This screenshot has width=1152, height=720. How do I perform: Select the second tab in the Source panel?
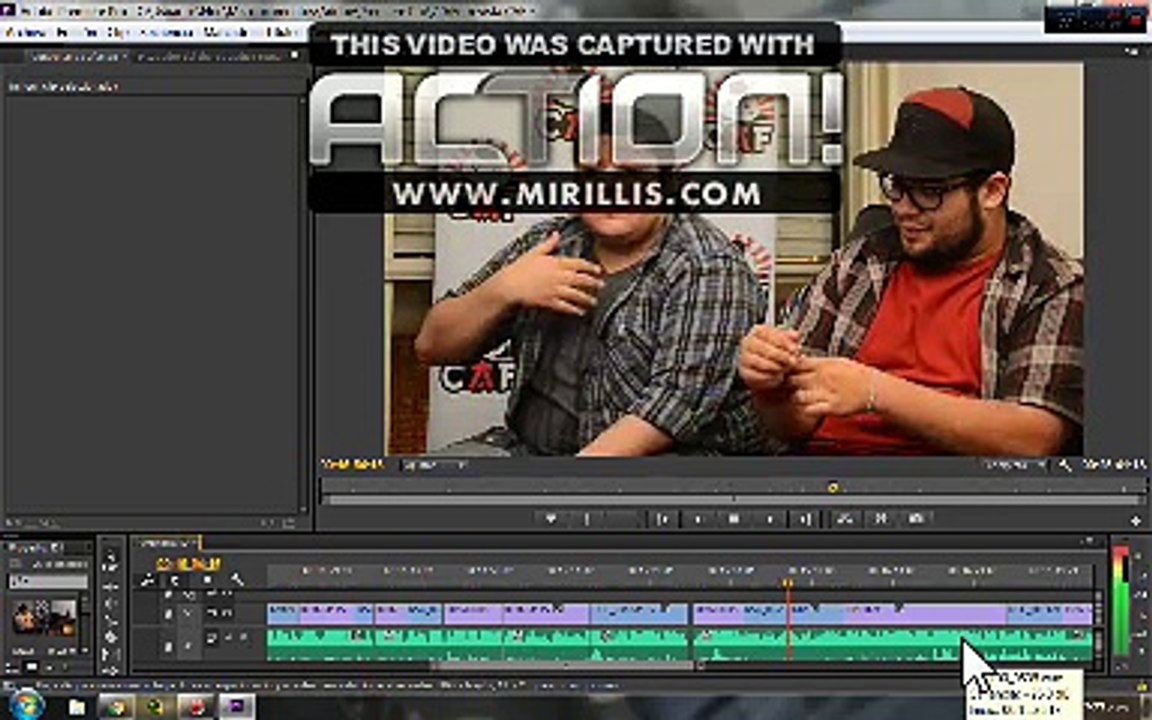[x=210, y=57]
